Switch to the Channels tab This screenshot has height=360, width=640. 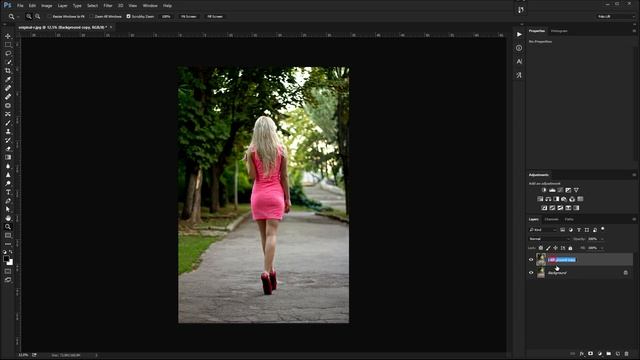coord(551,219)
